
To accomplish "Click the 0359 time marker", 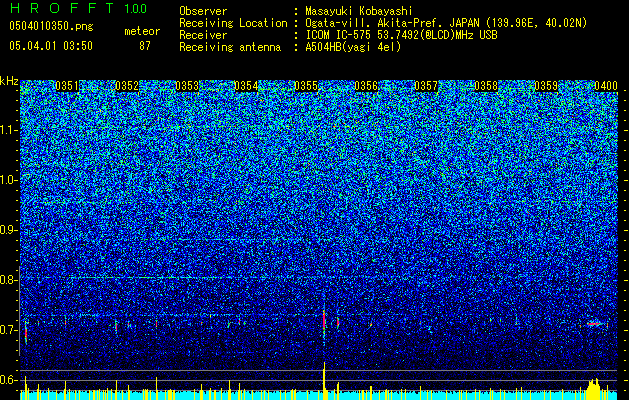I will click(x=546, y=86).
